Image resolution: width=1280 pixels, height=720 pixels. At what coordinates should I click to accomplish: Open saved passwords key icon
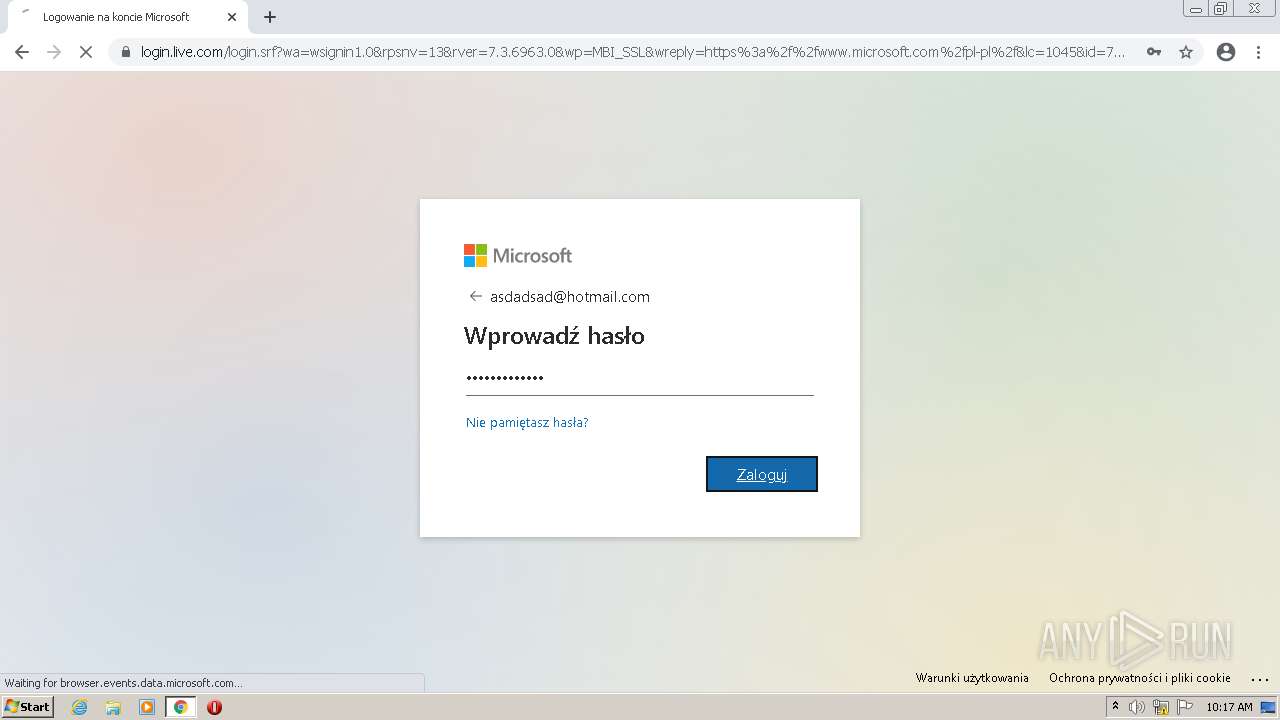click(x=1154, y=52)
